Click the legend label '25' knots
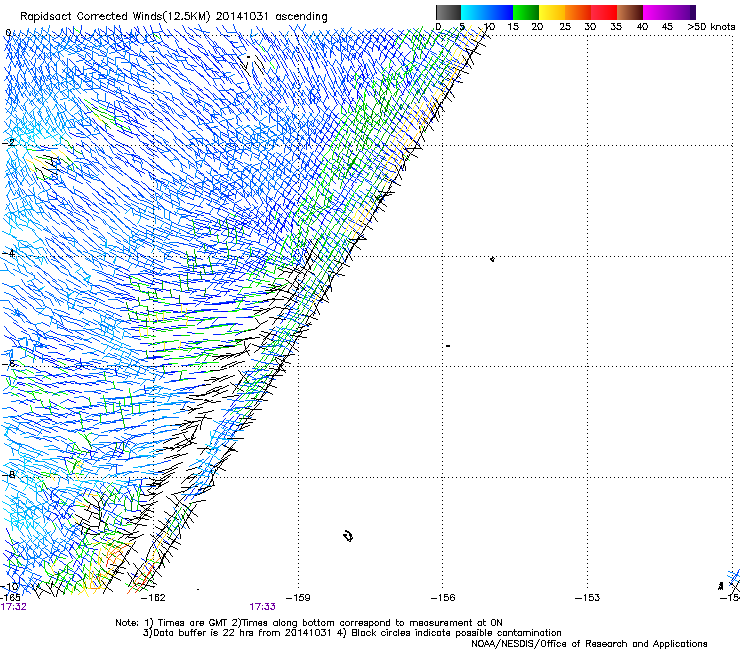Image resolution: width=740 pixels, height=650 pixels. coord(565,27)
